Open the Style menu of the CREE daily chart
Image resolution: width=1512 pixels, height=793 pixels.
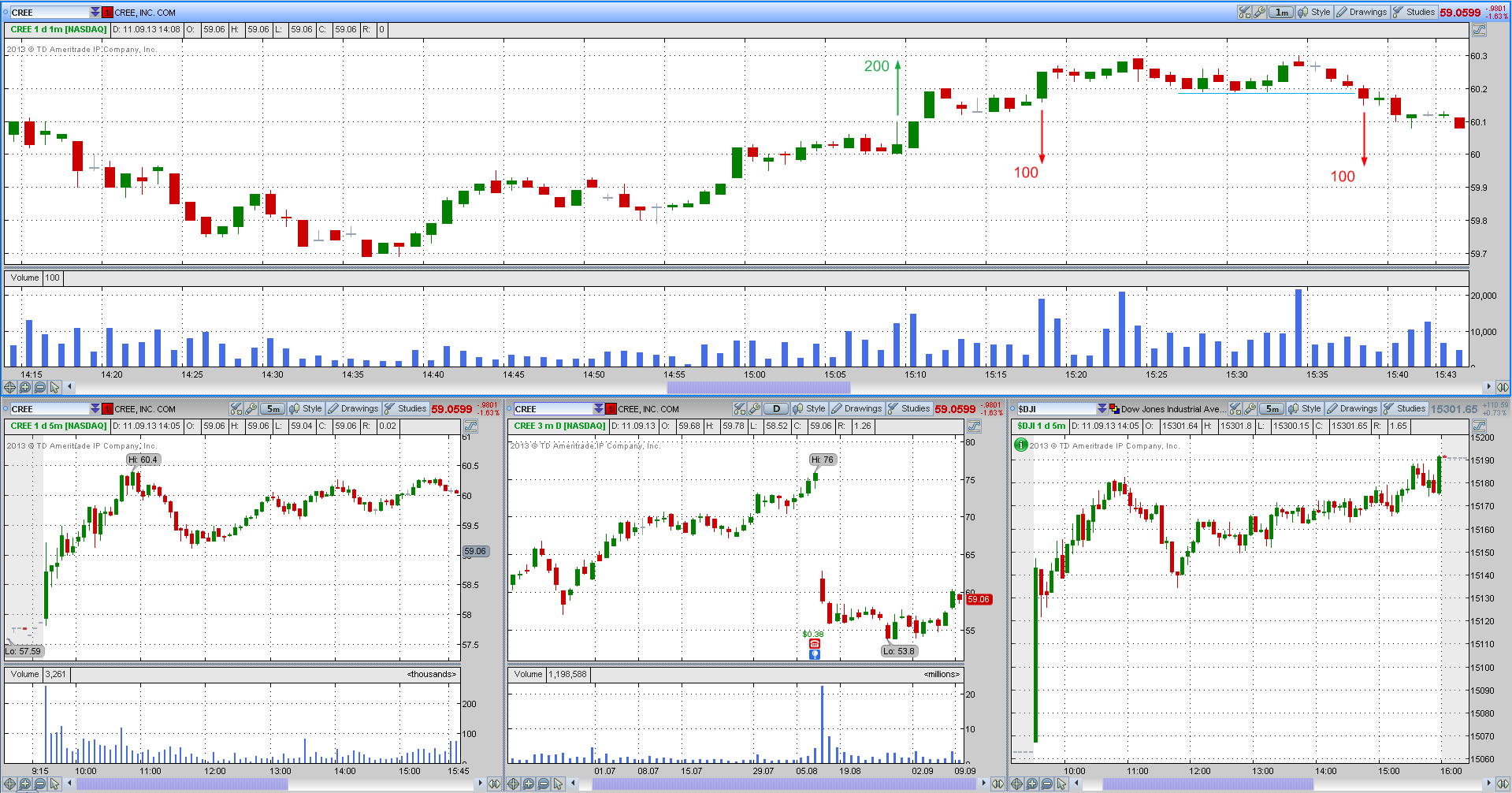(x=809, y=408)
